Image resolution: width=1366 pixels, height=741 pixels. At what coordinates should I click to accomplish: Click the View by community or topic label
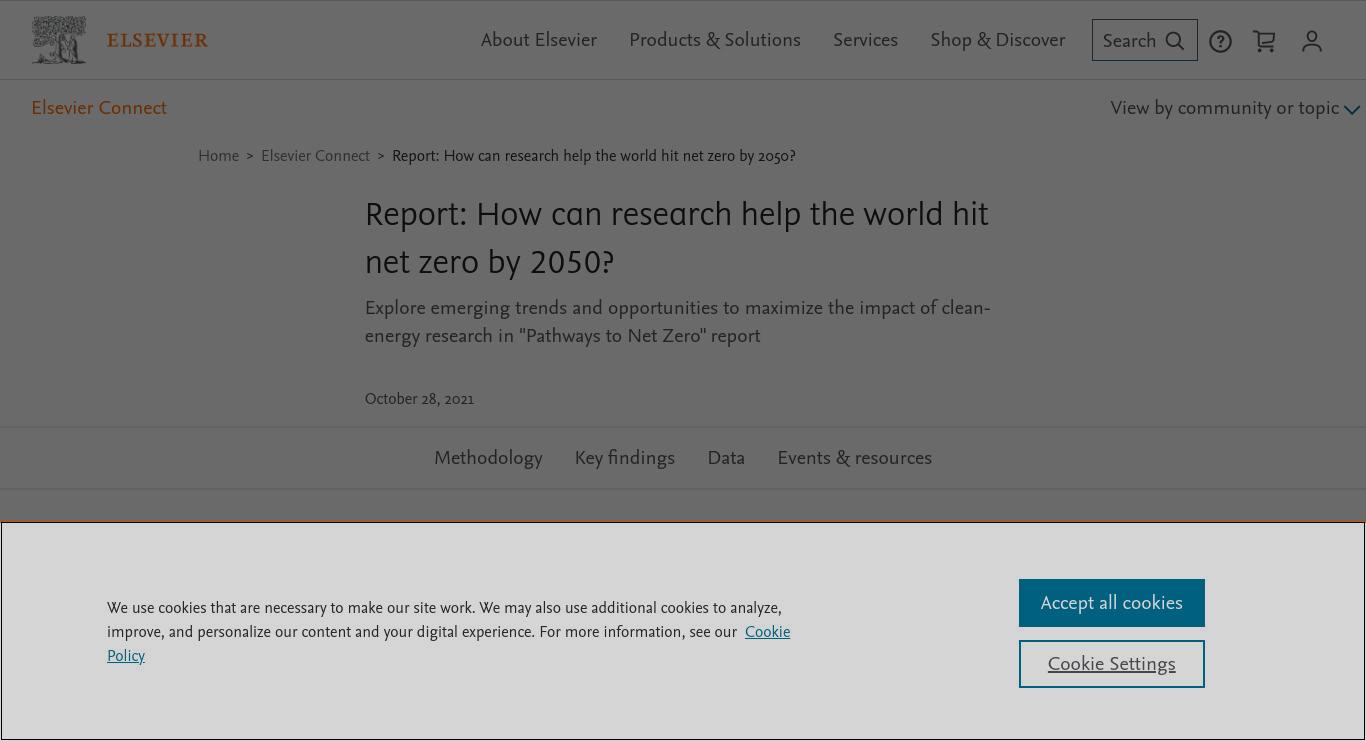click(1224, 108)
